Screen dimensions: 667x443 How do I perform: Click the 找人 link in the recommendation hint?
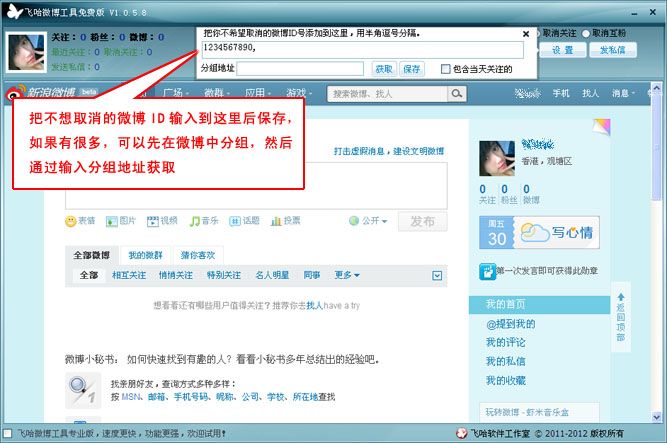tap(315, 306)
